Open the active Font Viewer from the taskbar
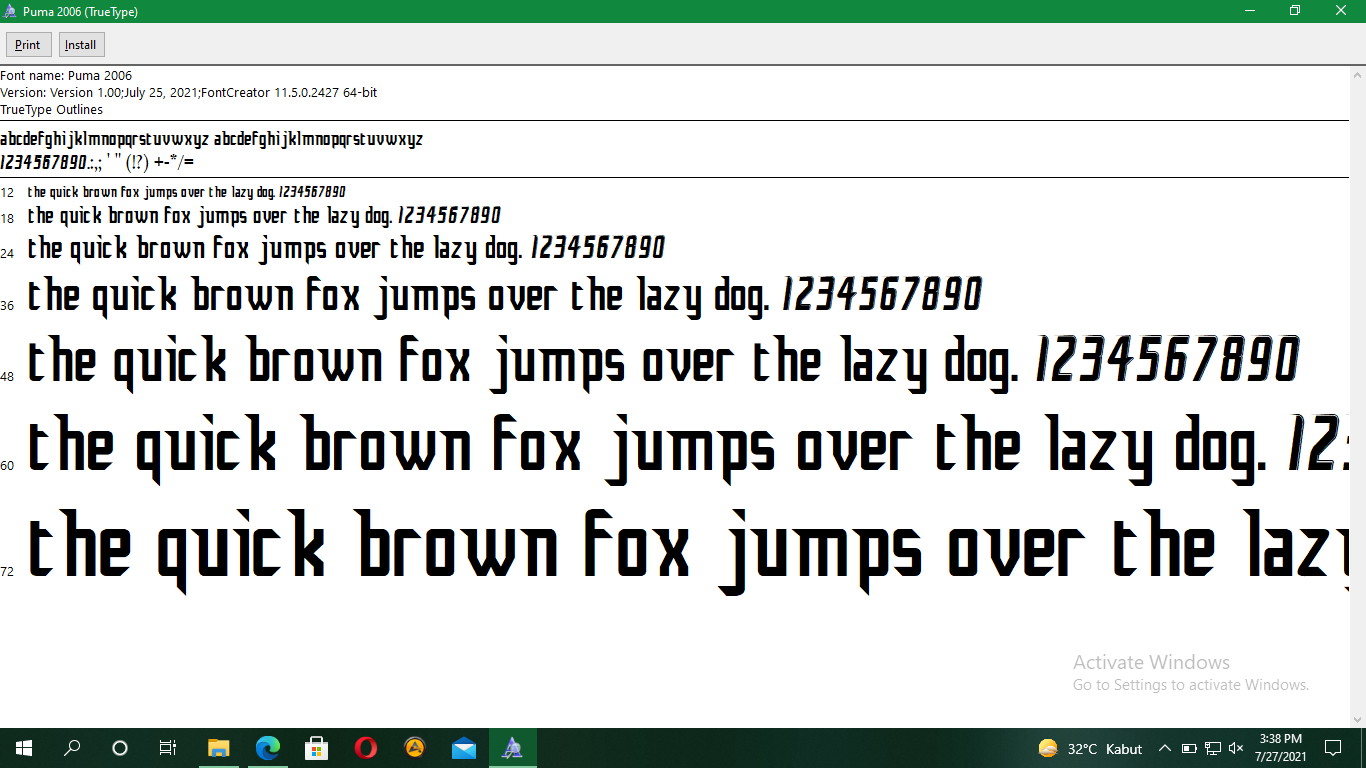This screenshot has height=768, width=1366. pyautogui.click(x=512, y=747)
